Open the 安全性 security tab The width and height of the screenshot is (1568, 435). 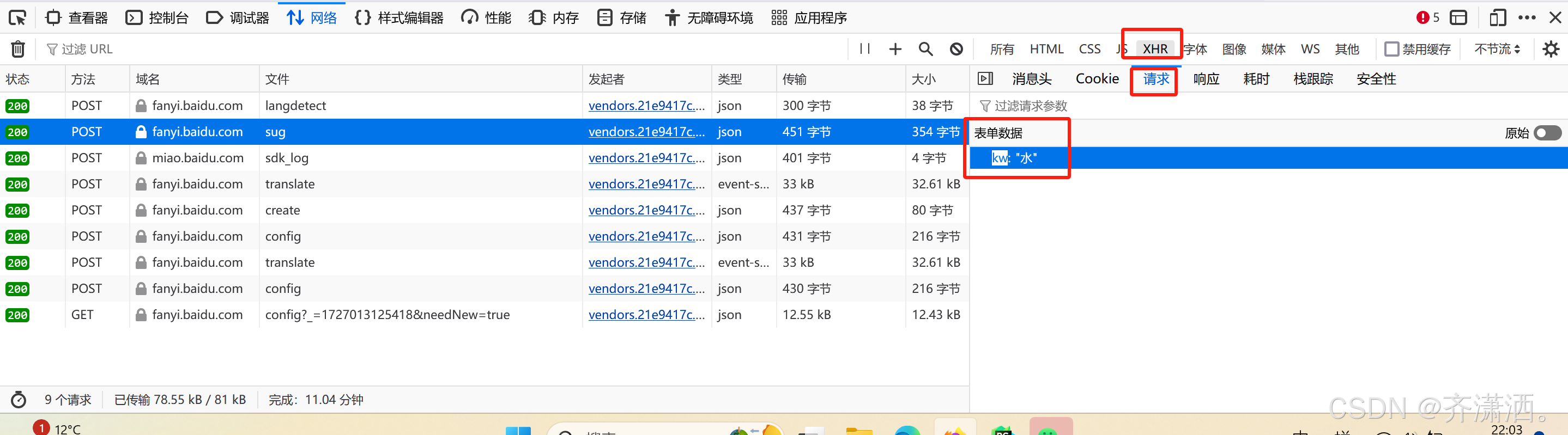coord(1376,78)
